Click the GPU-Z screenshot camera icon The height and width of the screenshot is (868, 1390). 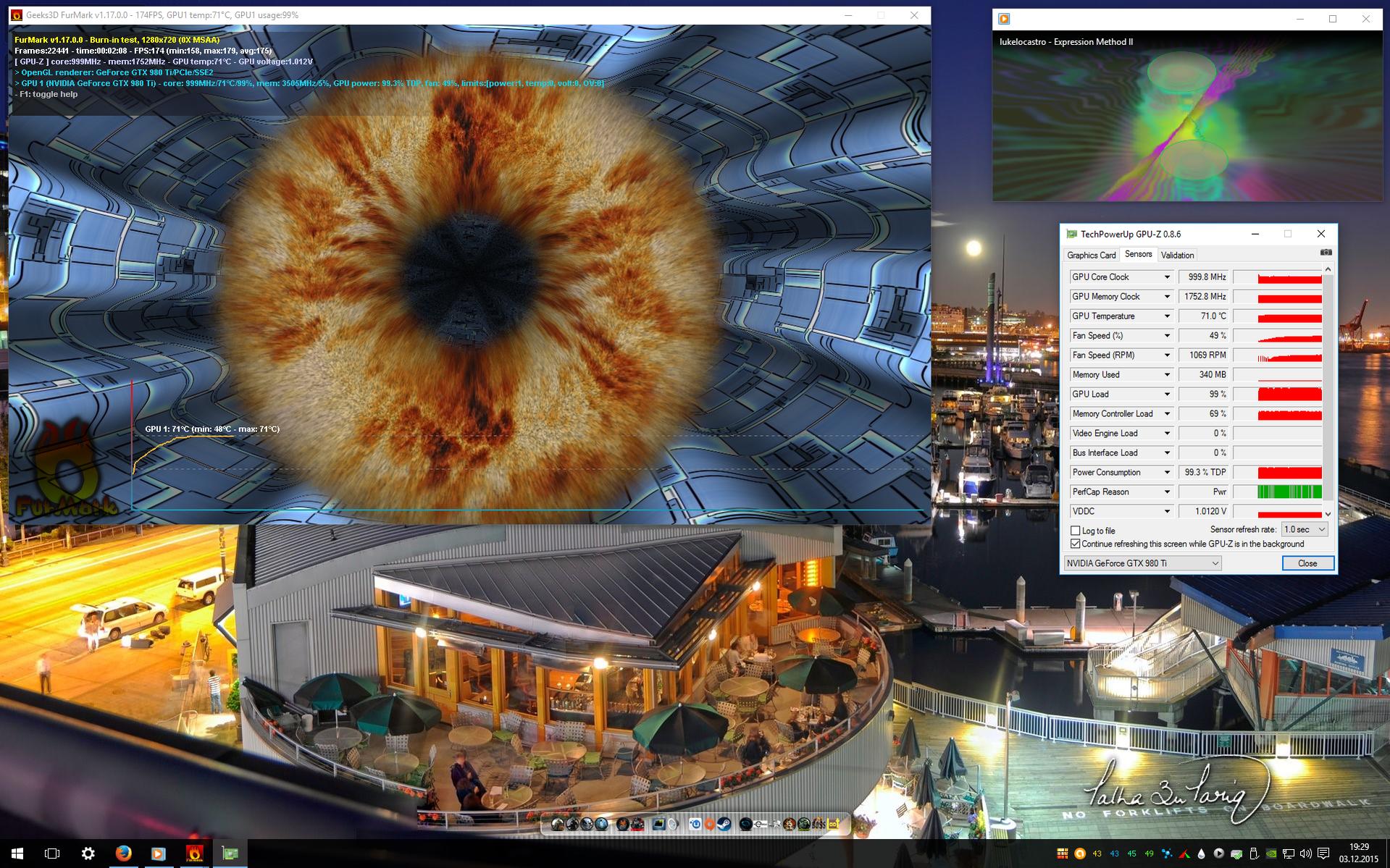(x=1326, y=253)
